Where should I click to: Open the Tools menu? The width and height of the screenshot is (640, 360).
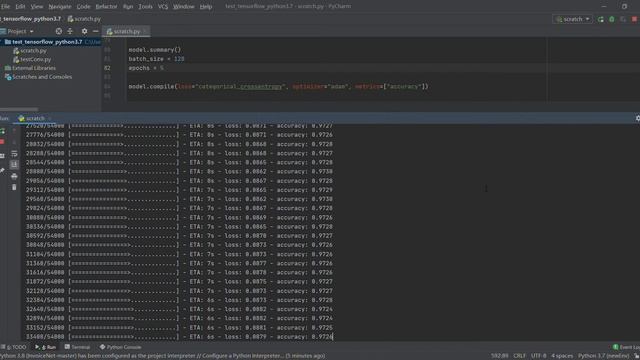coord(145,7)
